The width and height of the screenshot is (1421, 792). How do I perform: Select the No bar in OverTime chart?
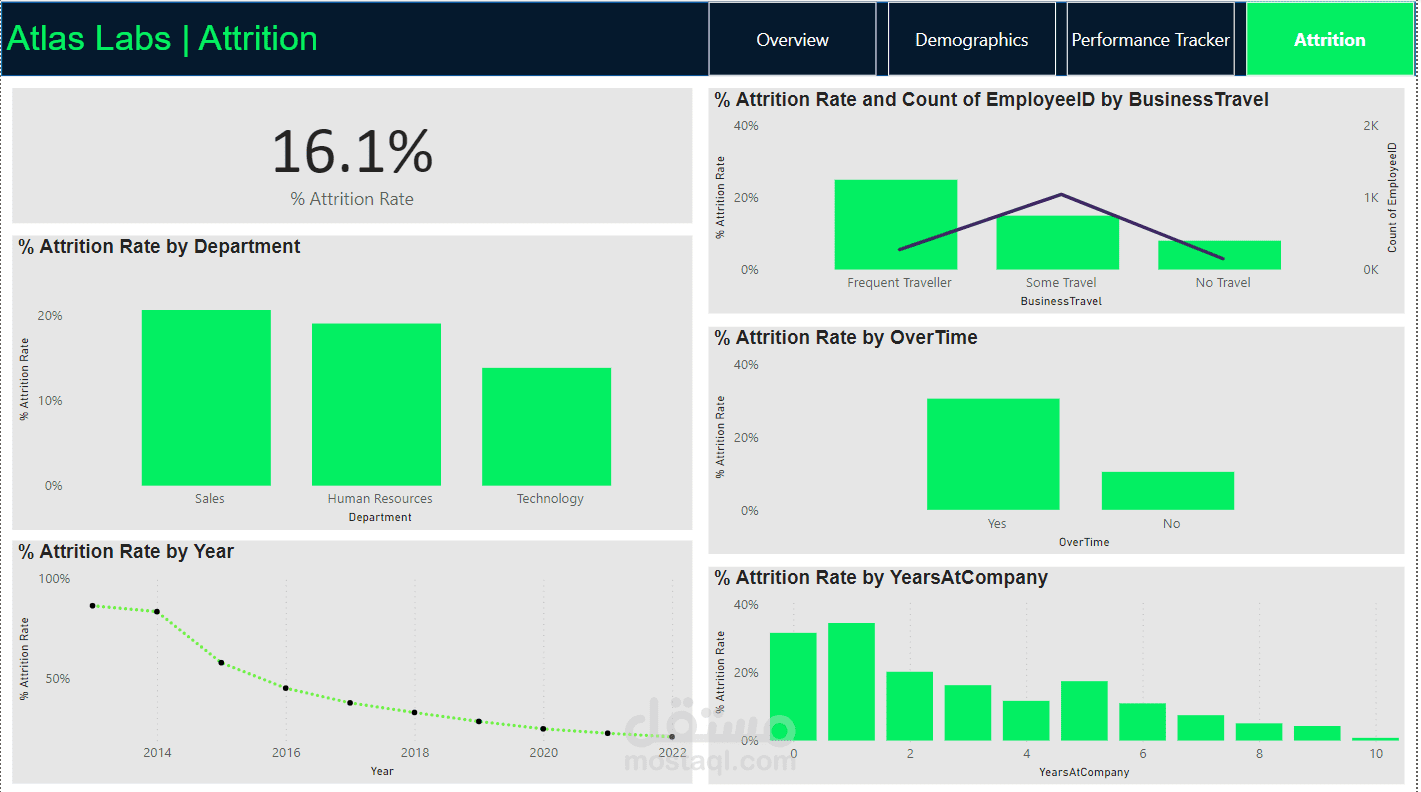point(1168,491)
